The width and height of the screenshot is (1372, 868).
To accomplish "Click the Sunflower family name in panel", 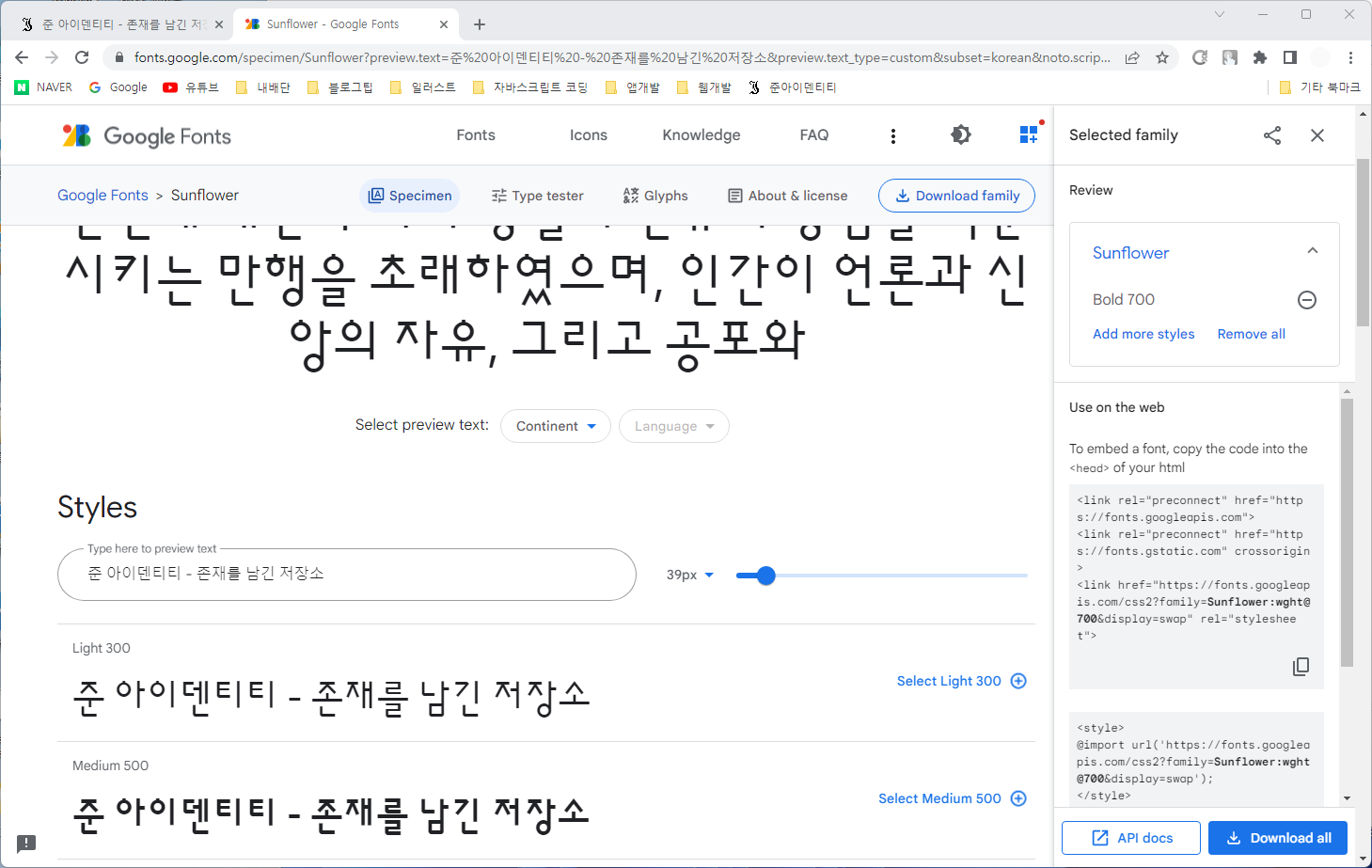I will click(1130, 253).
